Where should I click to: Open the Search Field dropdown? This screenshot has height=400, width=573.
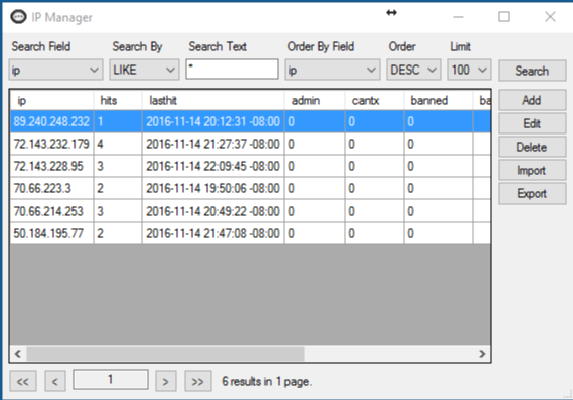coord(56,70)
